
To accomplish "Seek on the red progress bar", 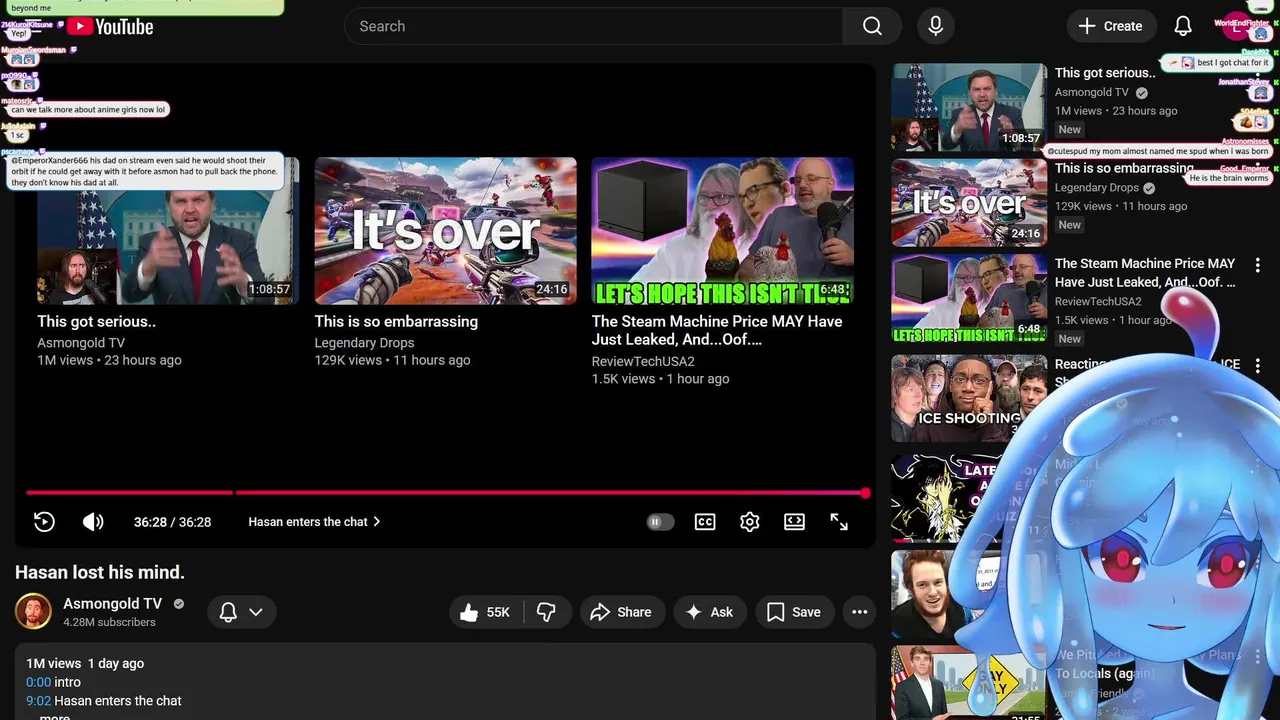I will click(x=447, y=492).
